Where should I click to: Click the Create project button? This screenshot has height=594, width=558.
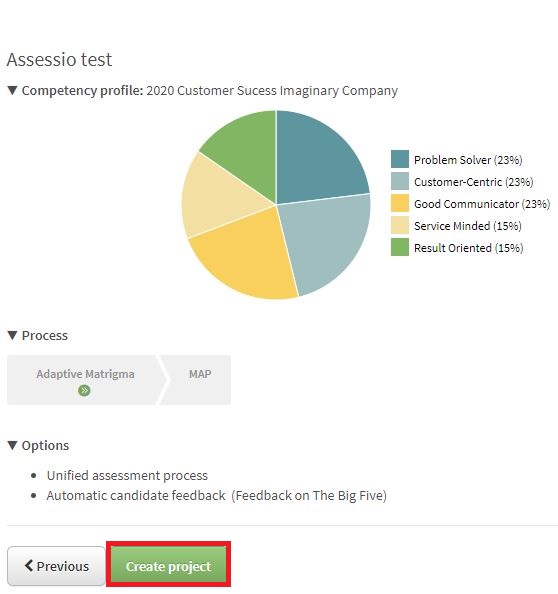coord(169,566)
